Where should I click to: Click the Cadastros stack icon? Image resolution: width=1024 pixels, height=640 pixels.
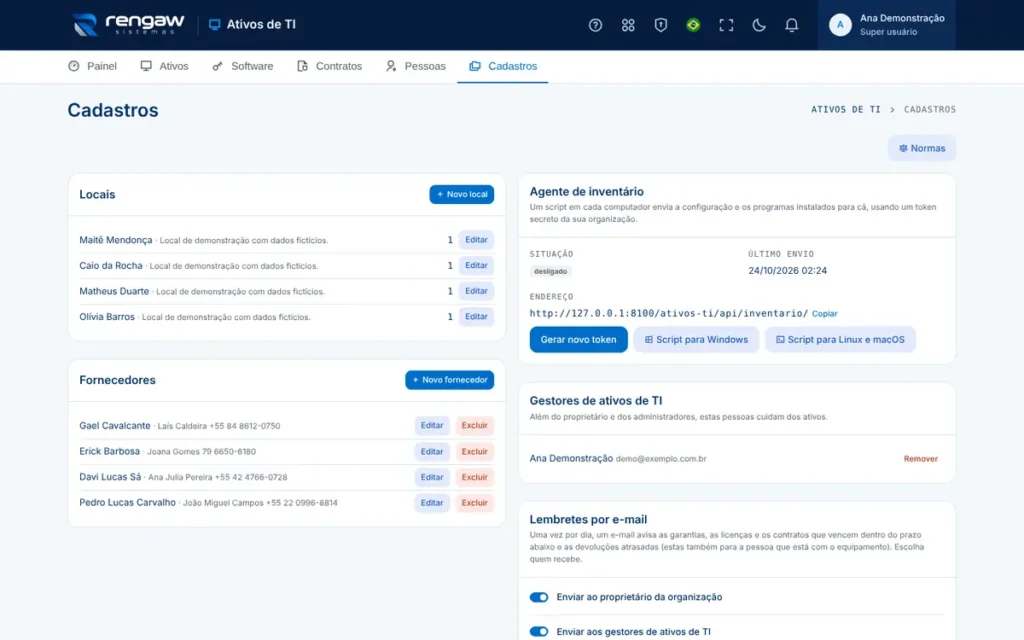pyautogui.click(x=475, y=66)
